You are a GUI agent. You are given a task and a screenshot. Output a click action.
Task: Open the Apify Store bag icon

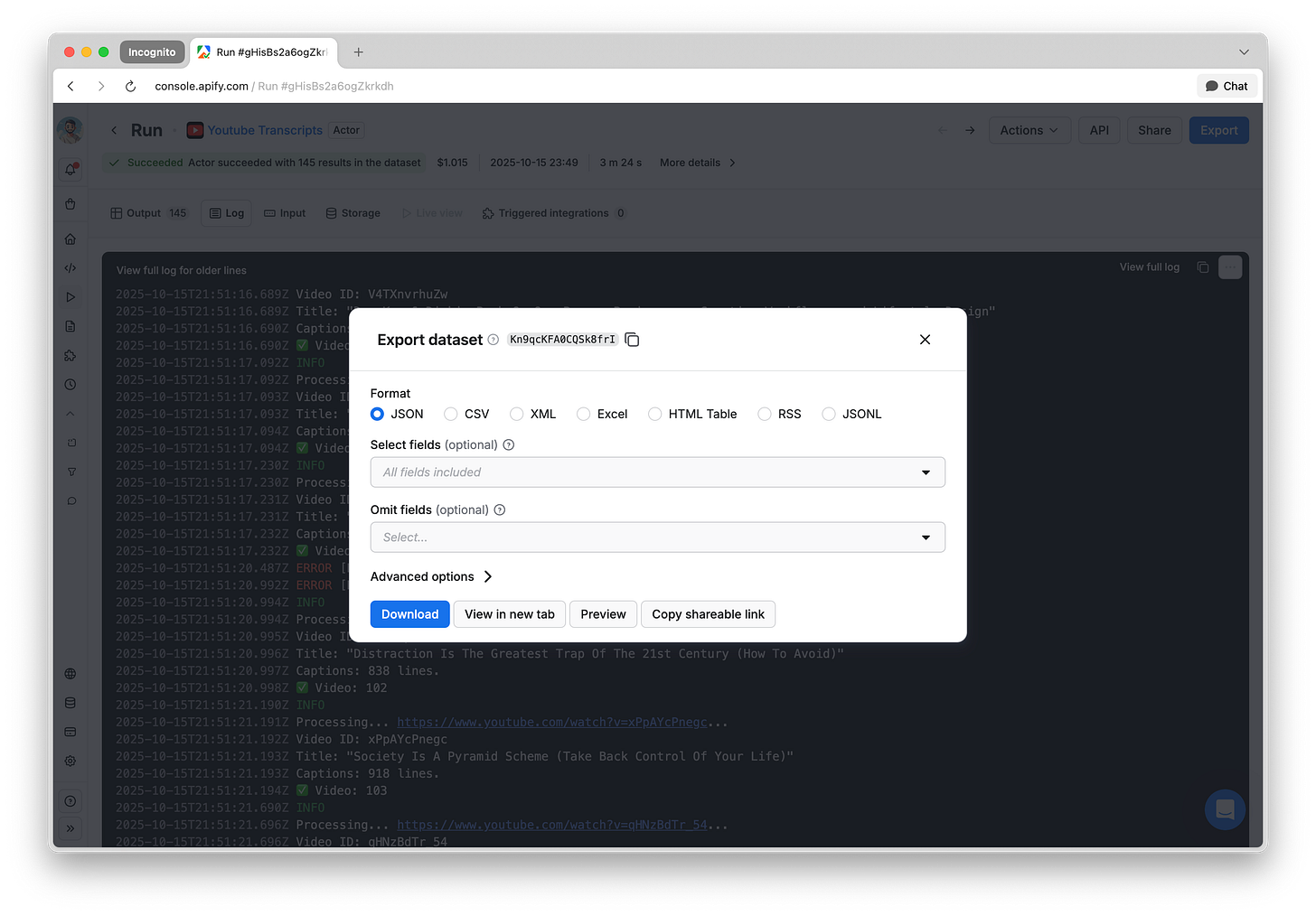point(70,204)
